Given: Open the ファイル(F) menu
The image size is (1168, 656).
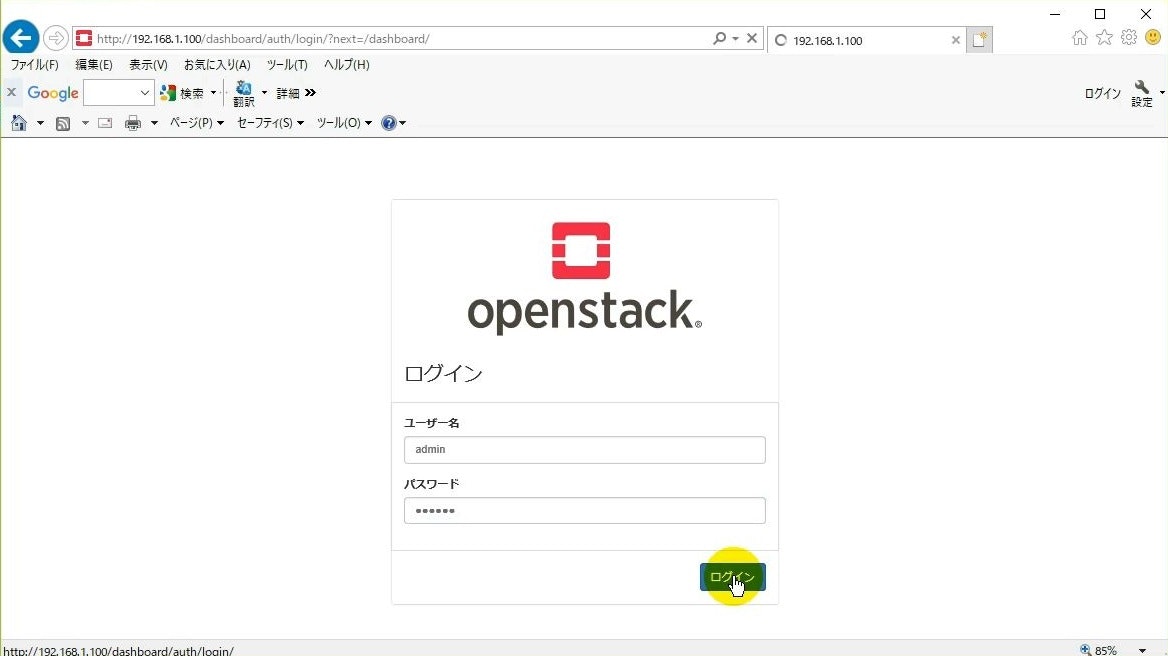Looking at the screenshot, I should pyautogui.click(x=34, y=65).
